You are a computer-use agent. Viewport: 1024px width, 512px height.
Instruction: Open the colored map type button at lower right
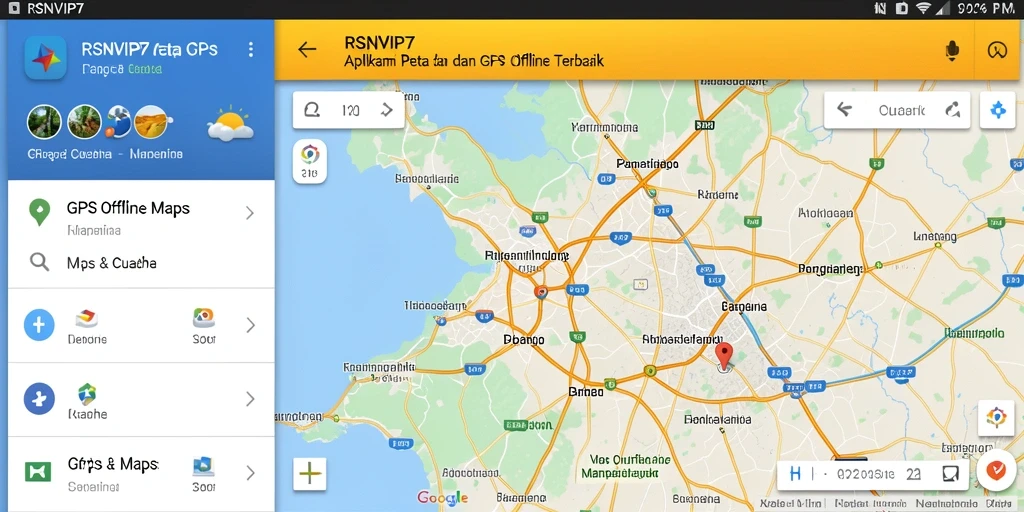[996, 418]
